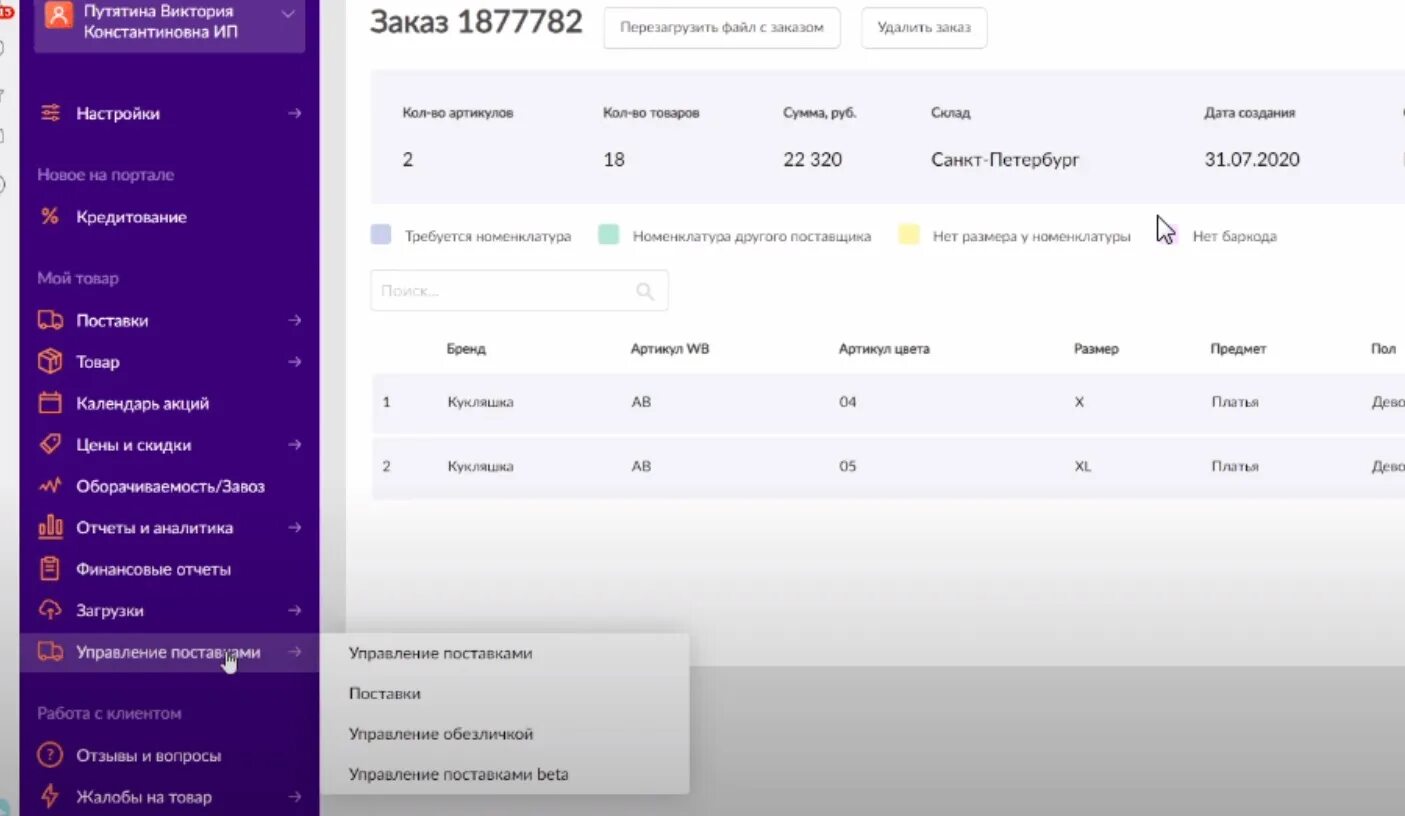Select Управление поставками in the flyout menu
This screenshot has height=816, width=1405.
[x=440, y=653]
